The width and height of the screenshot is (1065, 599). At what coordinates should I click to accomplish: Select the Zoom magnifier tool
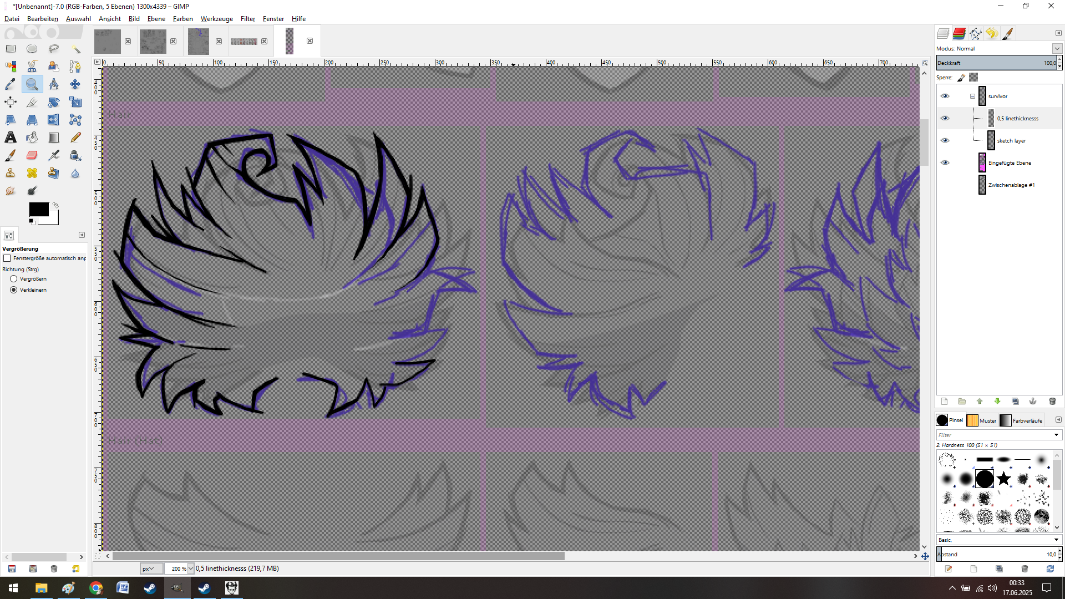click(32, 84)
